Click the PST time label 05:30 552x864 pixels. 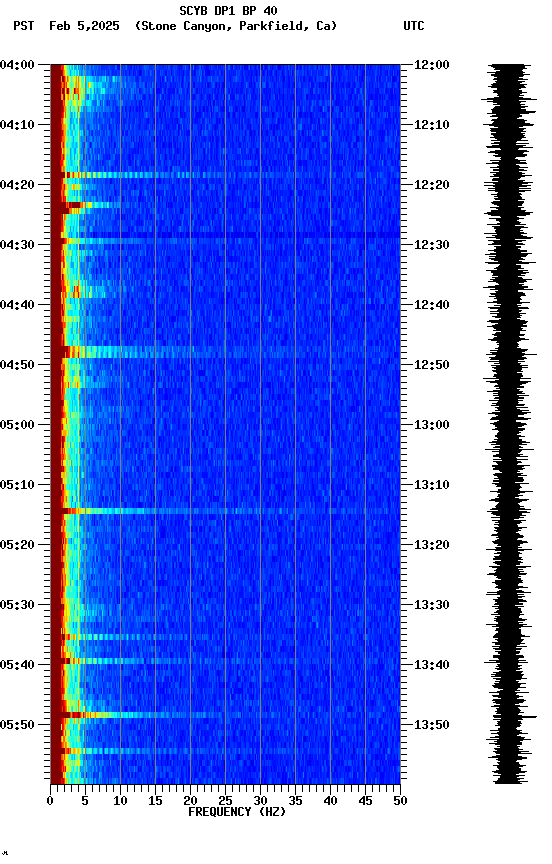point(17,605)
